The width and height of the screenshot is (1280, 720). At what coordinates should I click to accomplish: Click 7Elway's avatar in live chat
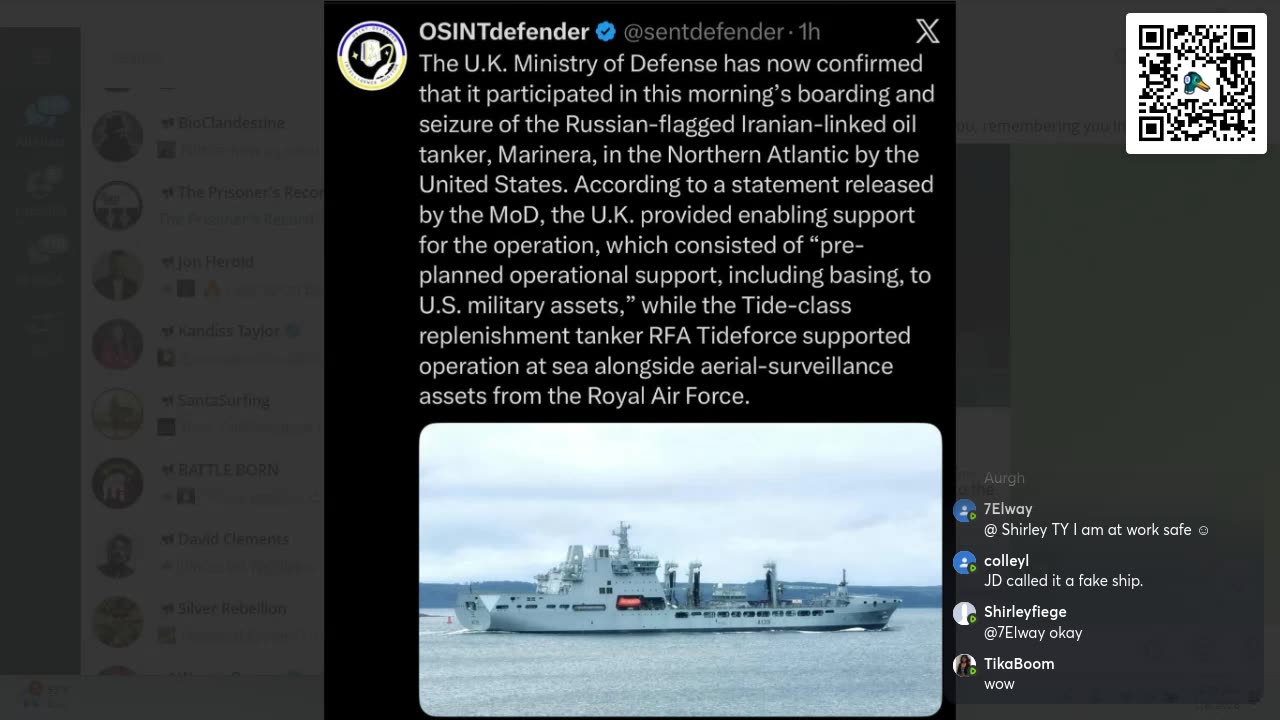point(964,511)
